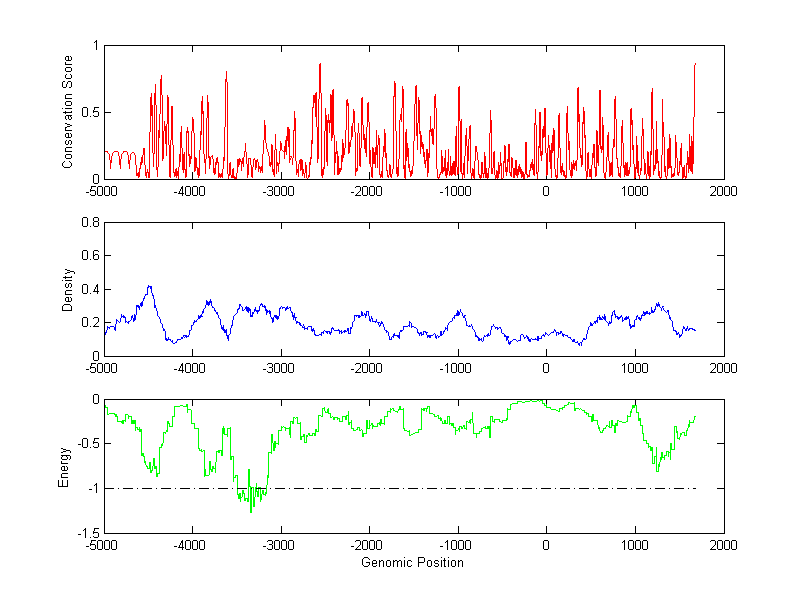Image resolution: width=800 pixels, height=599 pixels.
Task: Click x-tick "-2000" under Energy plot
Action: (366, 545)
